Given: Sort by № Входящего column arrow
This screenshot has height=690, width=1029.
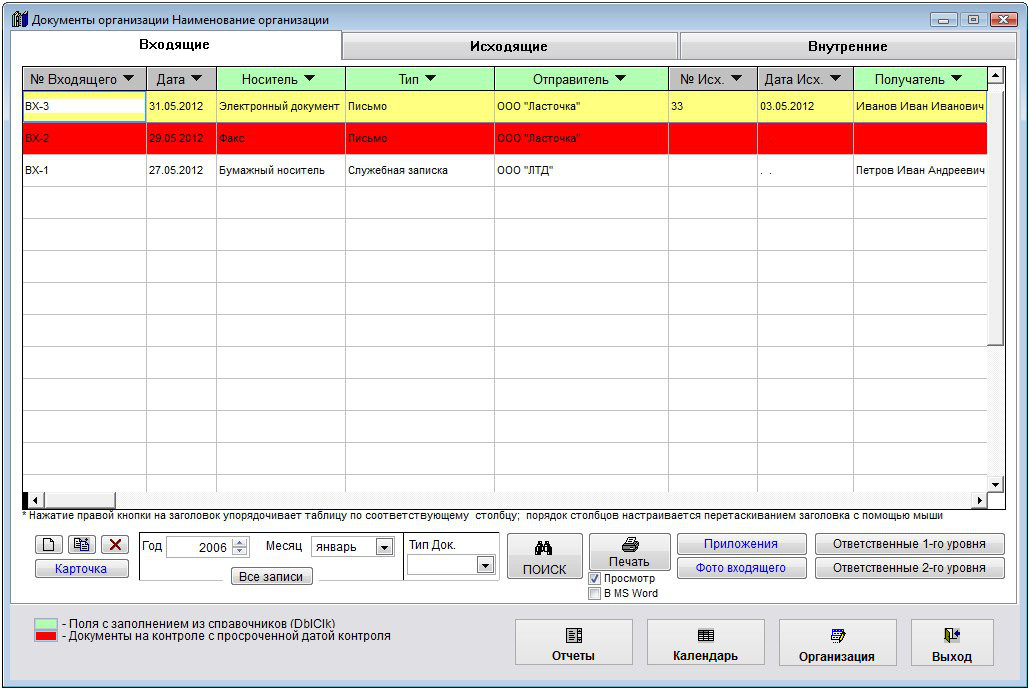Looking at the screenshot, I should click(129, 79).
